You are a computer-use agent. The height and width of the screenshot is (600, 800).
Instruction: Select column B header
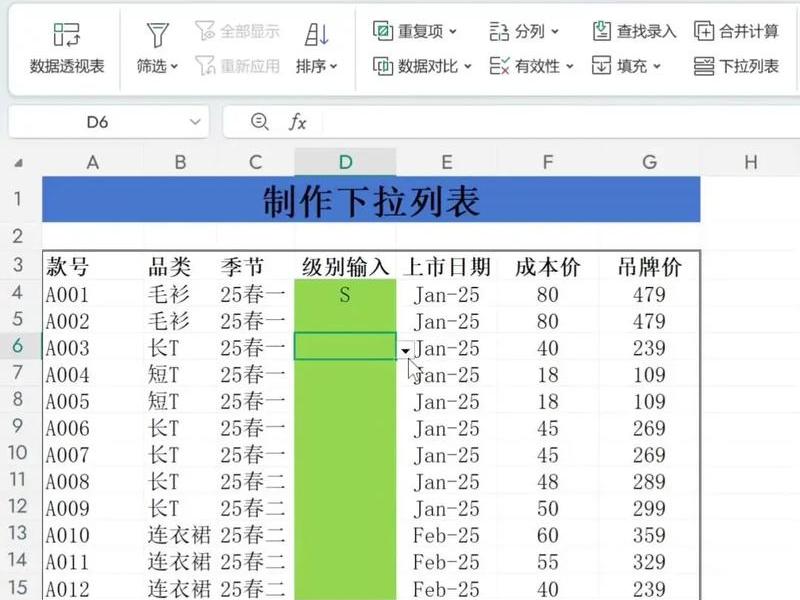tap(180, 162)
